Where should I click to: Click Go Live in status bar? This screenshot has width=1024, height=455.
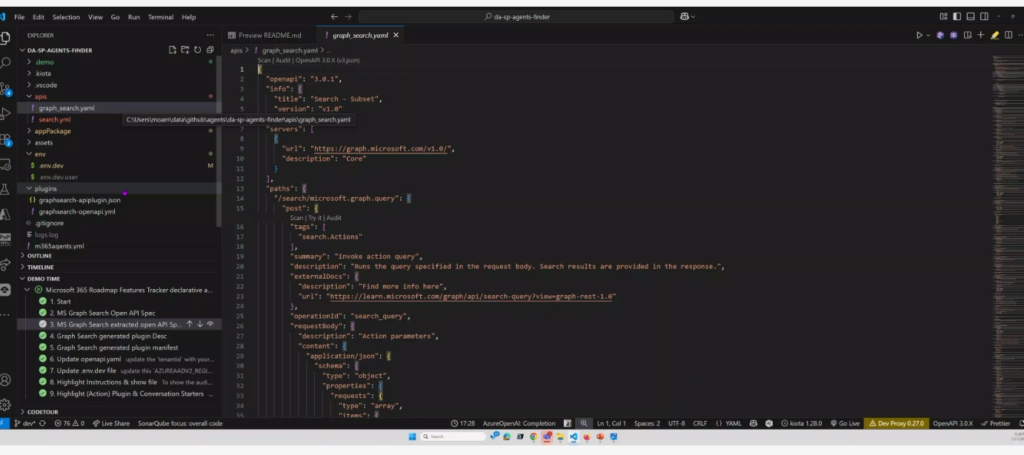point(844,423)
